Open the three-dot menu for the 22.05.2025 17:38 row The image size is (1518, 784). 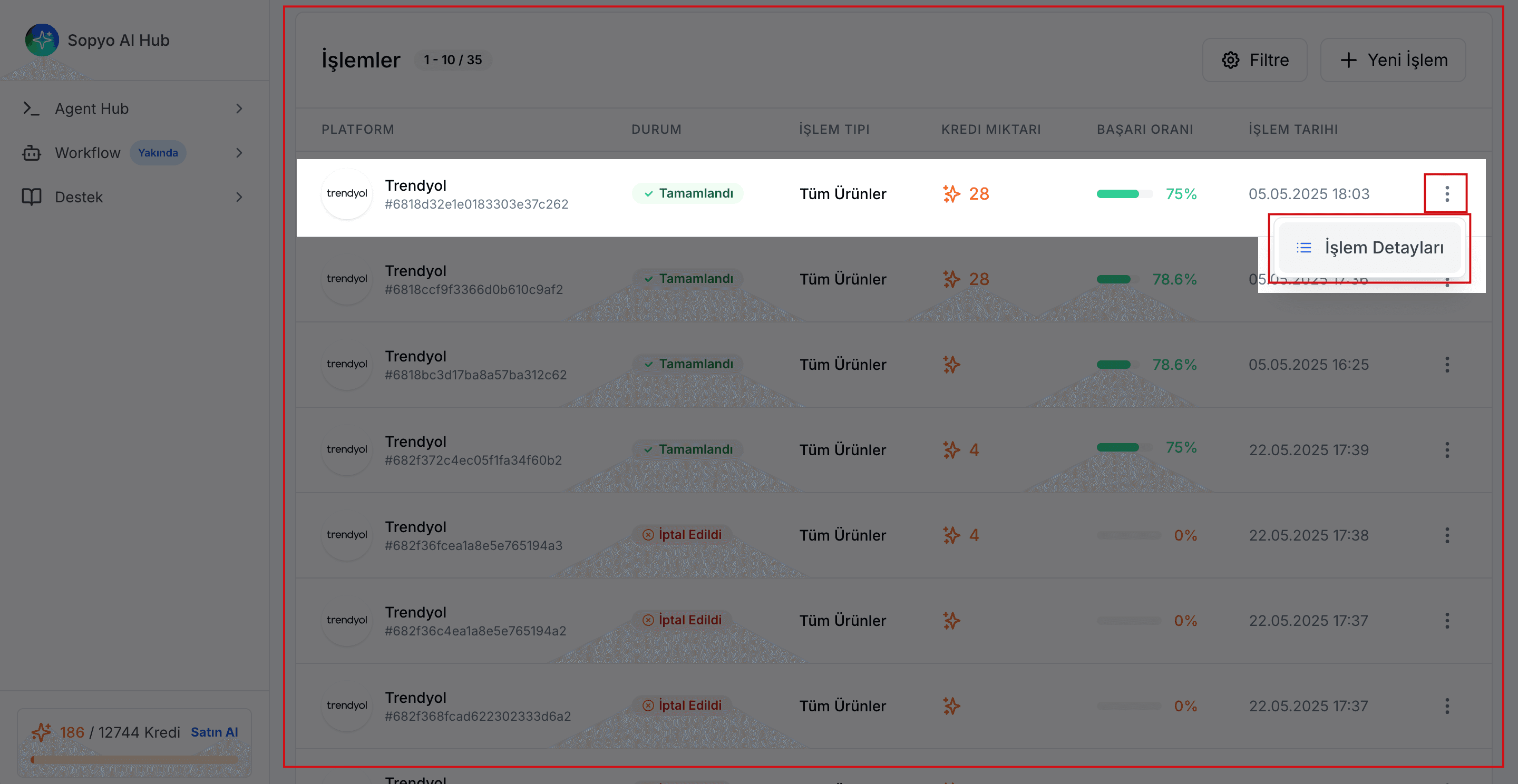pyautogui.click(x=1447, y=535)
